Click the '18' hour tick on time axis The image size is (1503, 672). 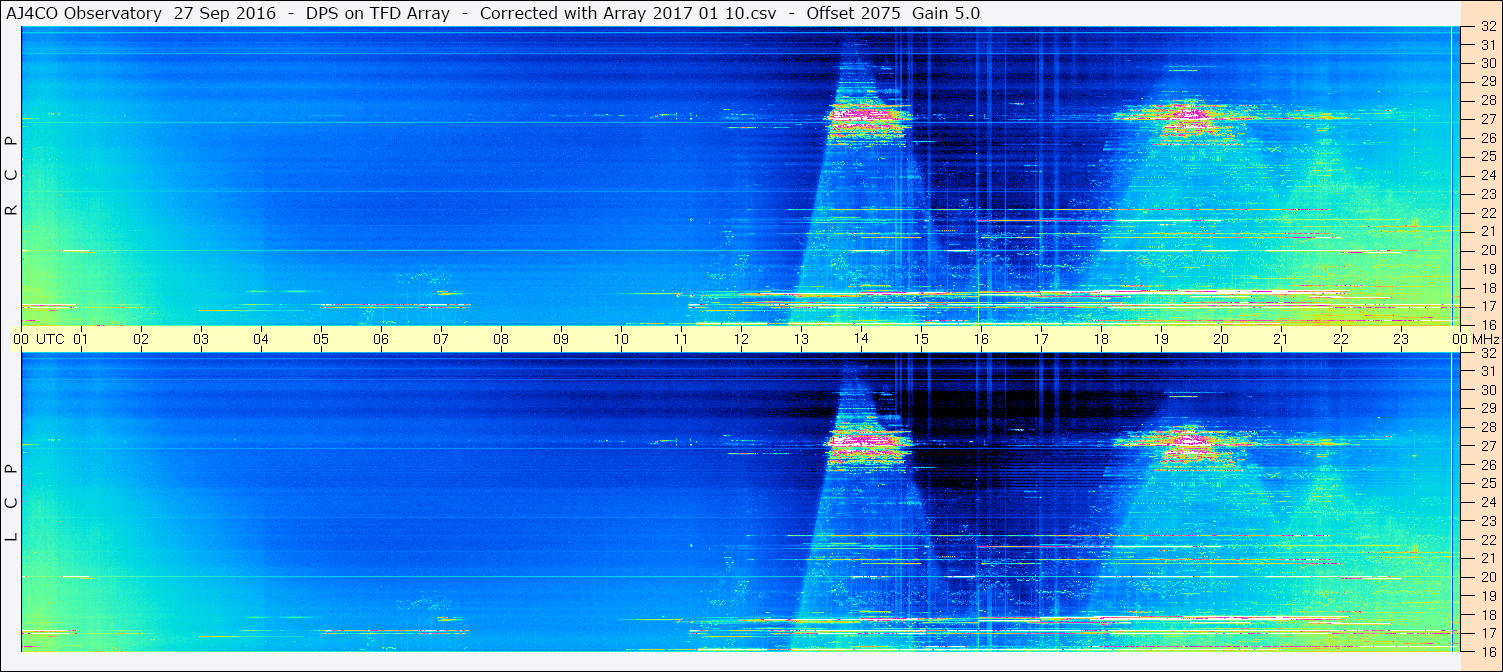(x=1101, y=339)
